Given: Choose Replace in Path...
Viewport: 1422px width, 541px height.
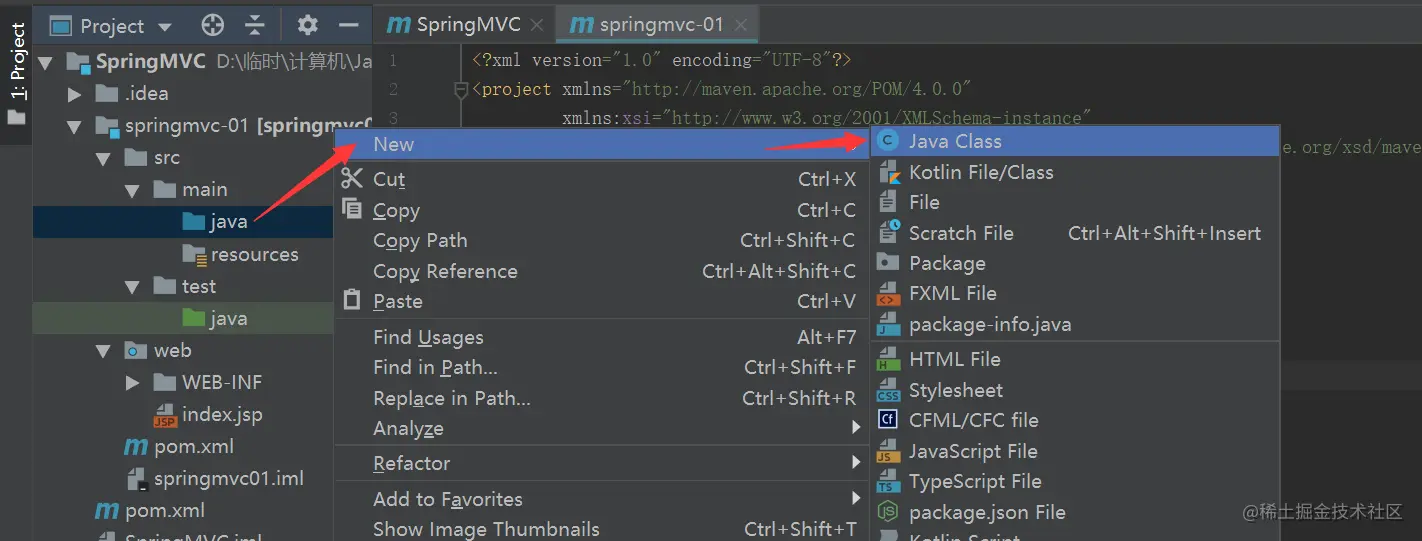Looking at the screenshot, I should coord(603,398).
